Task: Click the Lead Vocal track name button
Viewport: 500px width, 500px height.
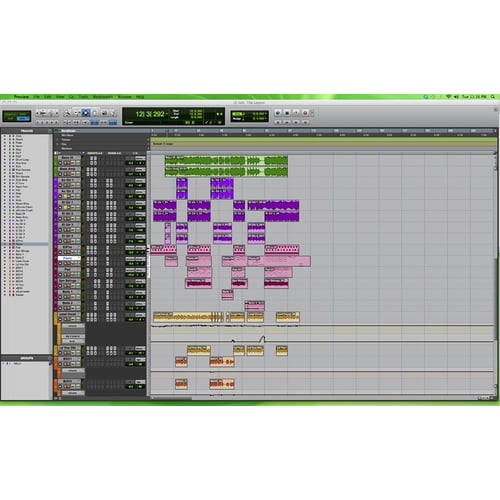Action: [x=68, y=314]
